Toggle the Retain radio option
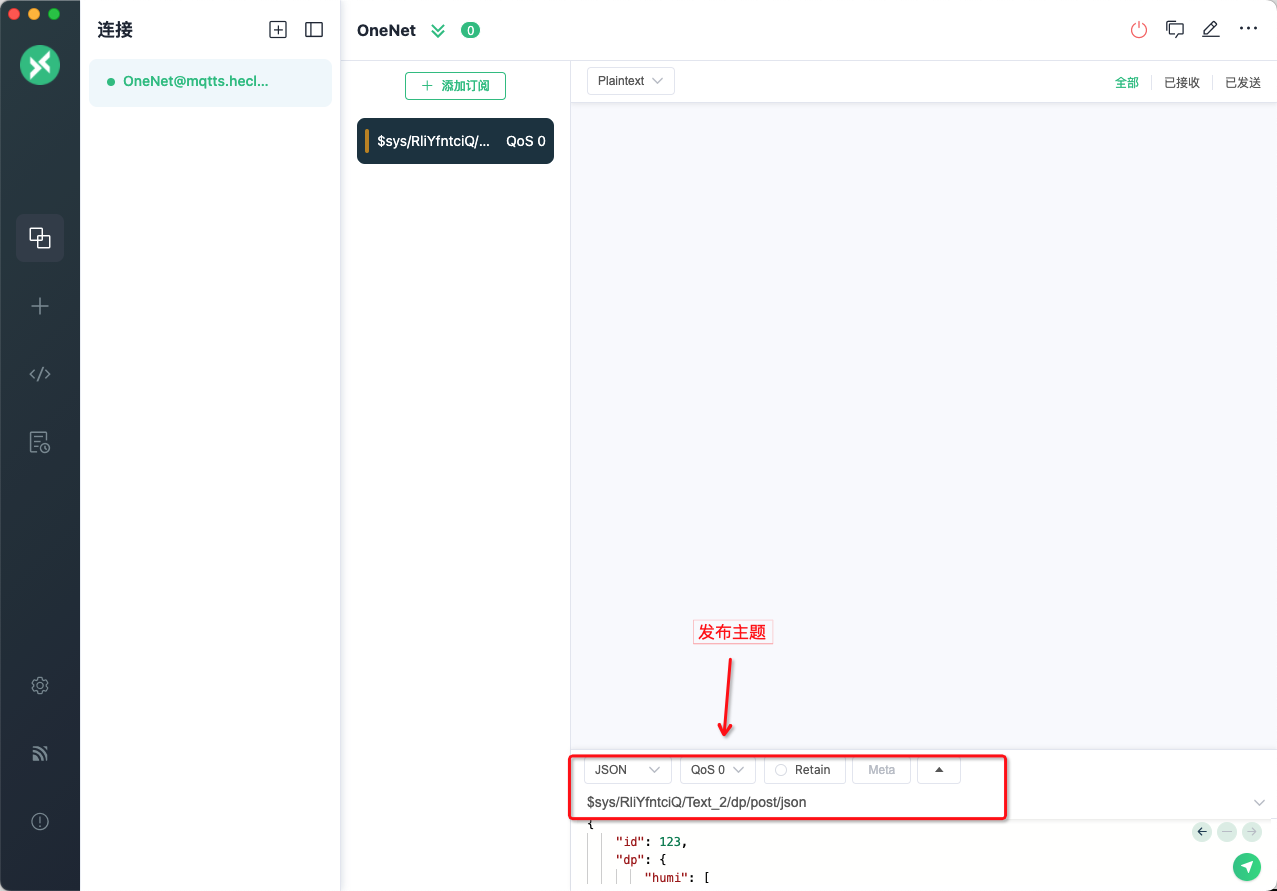This screenshot has width=1277, height=891. click(804, 770)
